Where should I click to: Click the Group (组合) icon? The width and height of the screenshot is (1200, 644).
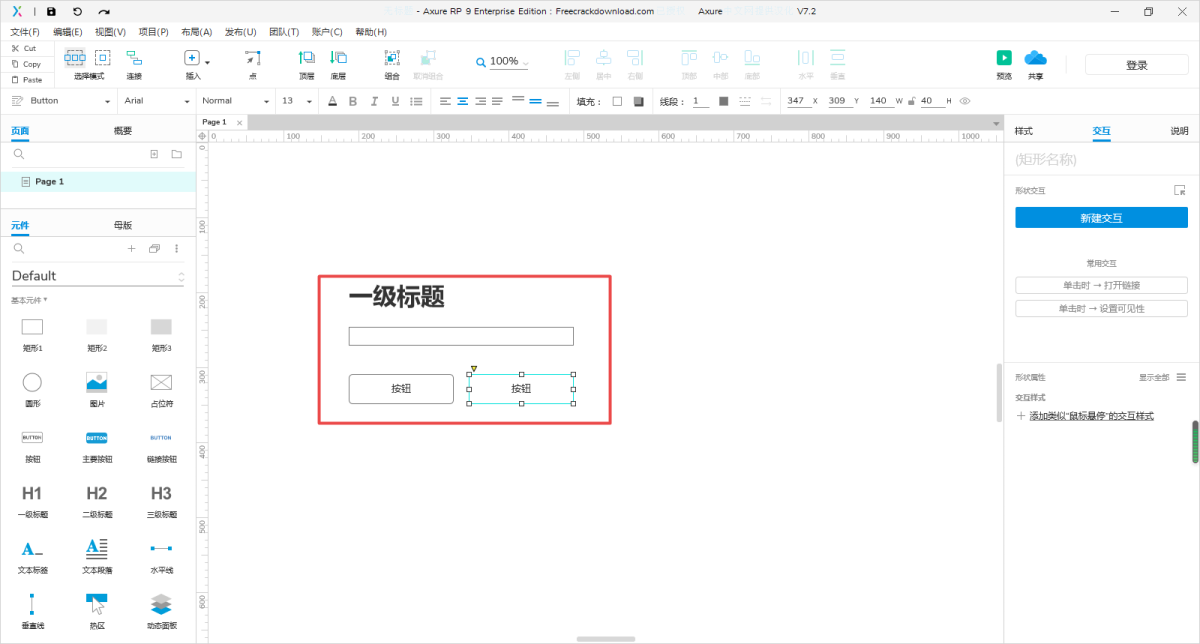(392, 59)
